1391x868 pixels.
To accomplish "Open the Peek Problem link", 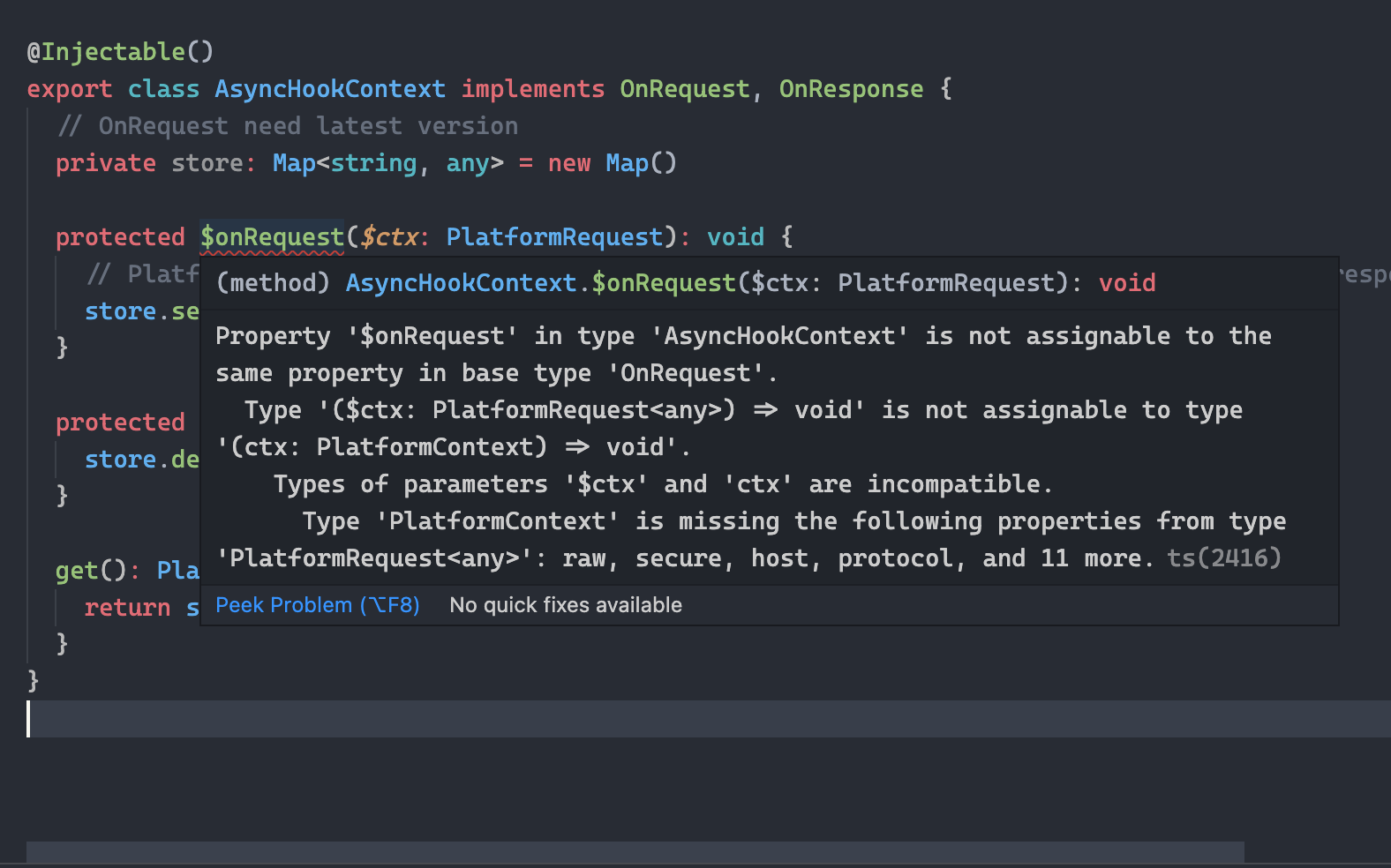I will tap(317, 605).
